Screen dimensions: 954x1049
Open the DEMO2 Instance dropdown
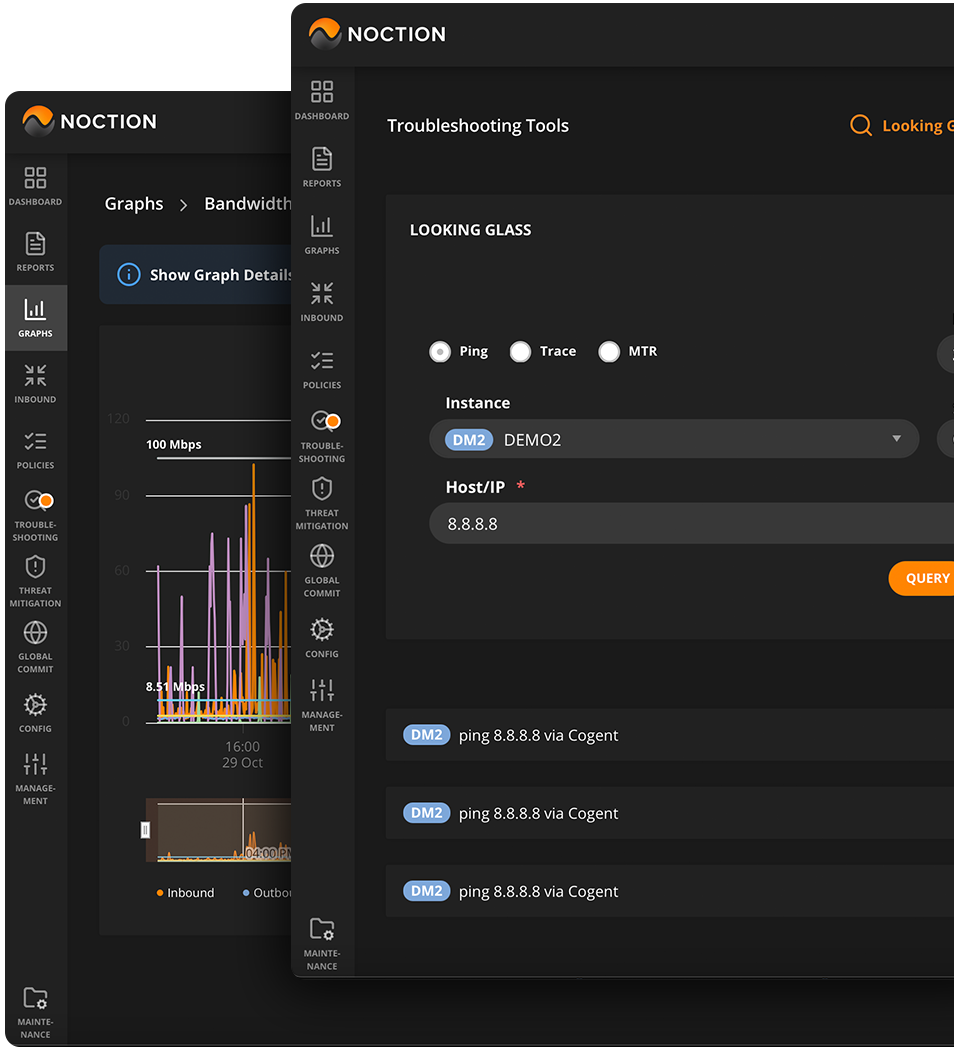tap(672, 439)
